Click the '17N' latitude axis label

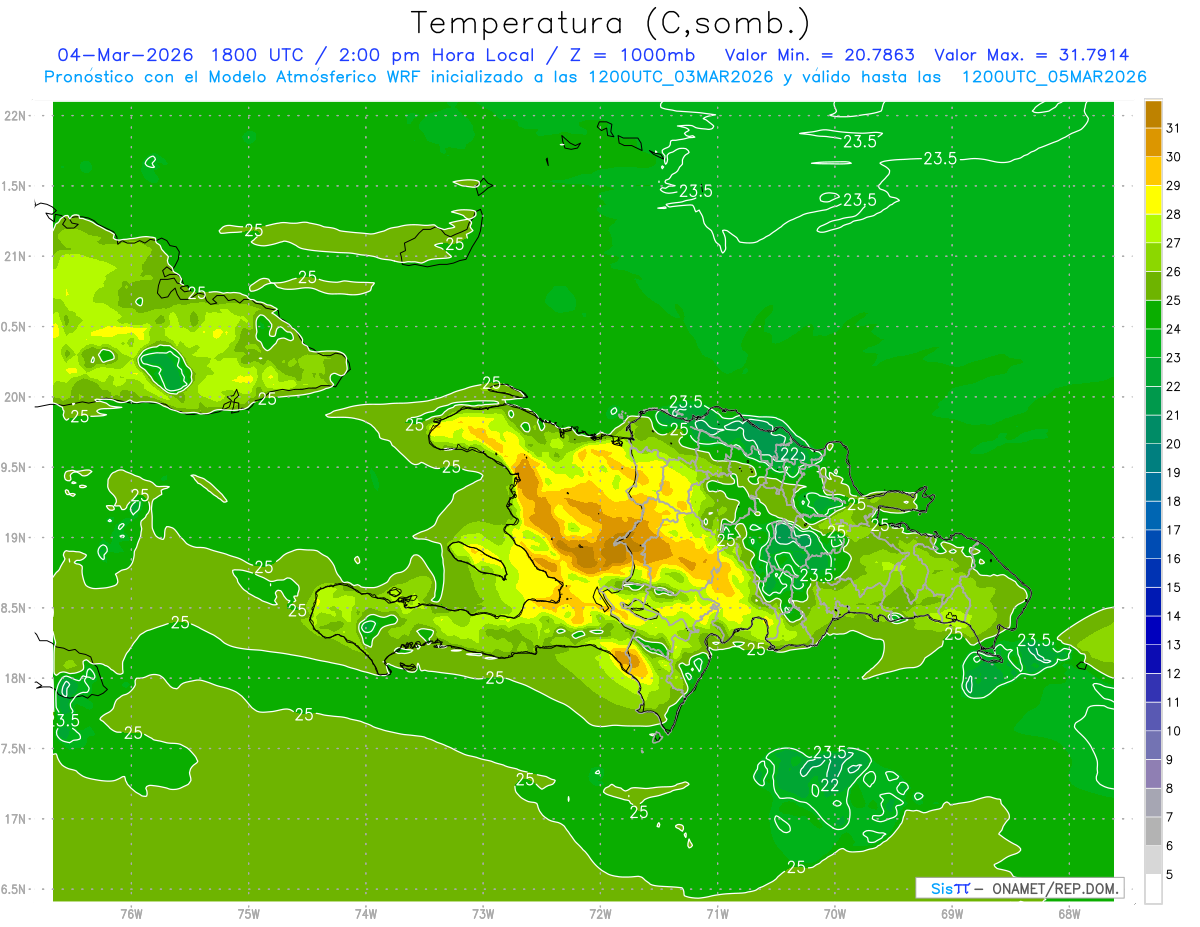coord(15,820)
